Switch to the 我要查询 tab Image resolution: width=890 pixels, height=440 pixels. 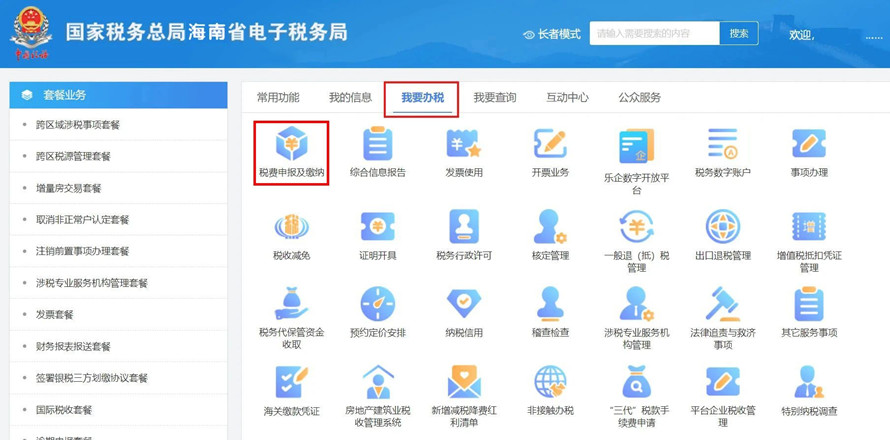point(495,98)
